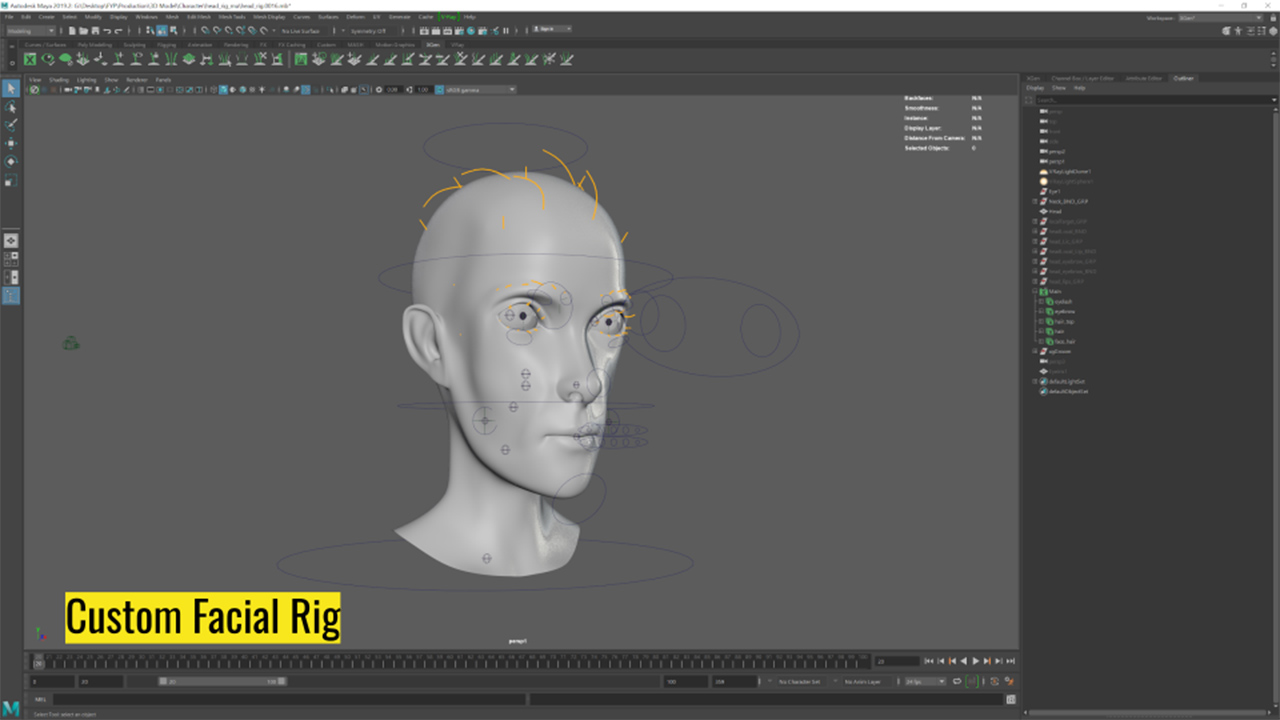Click the New scene icon
The width and height of the screenshot is (1280, 720).
[71, 31]
